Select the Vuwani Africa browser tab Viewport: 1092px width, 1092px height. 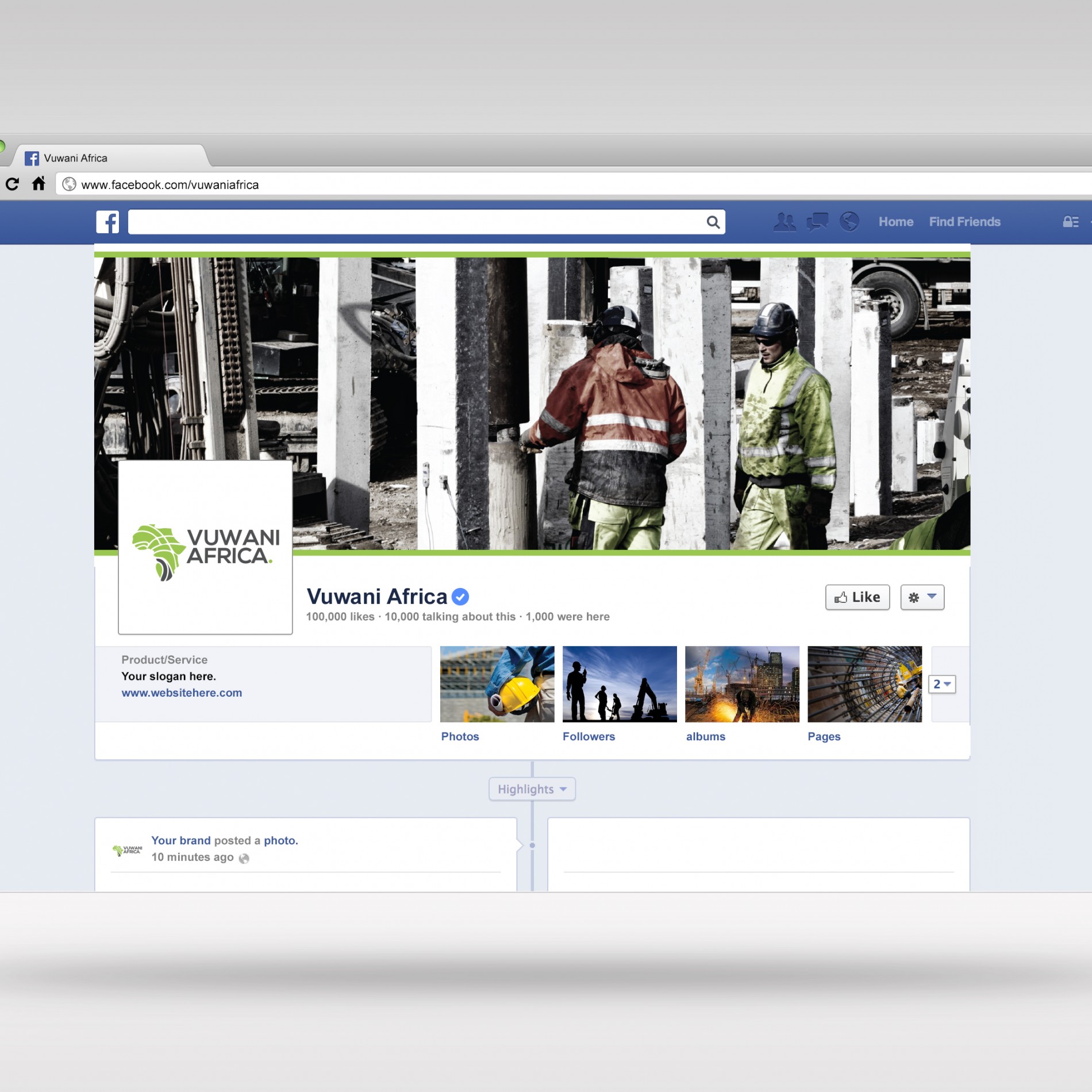pos(112,156)
